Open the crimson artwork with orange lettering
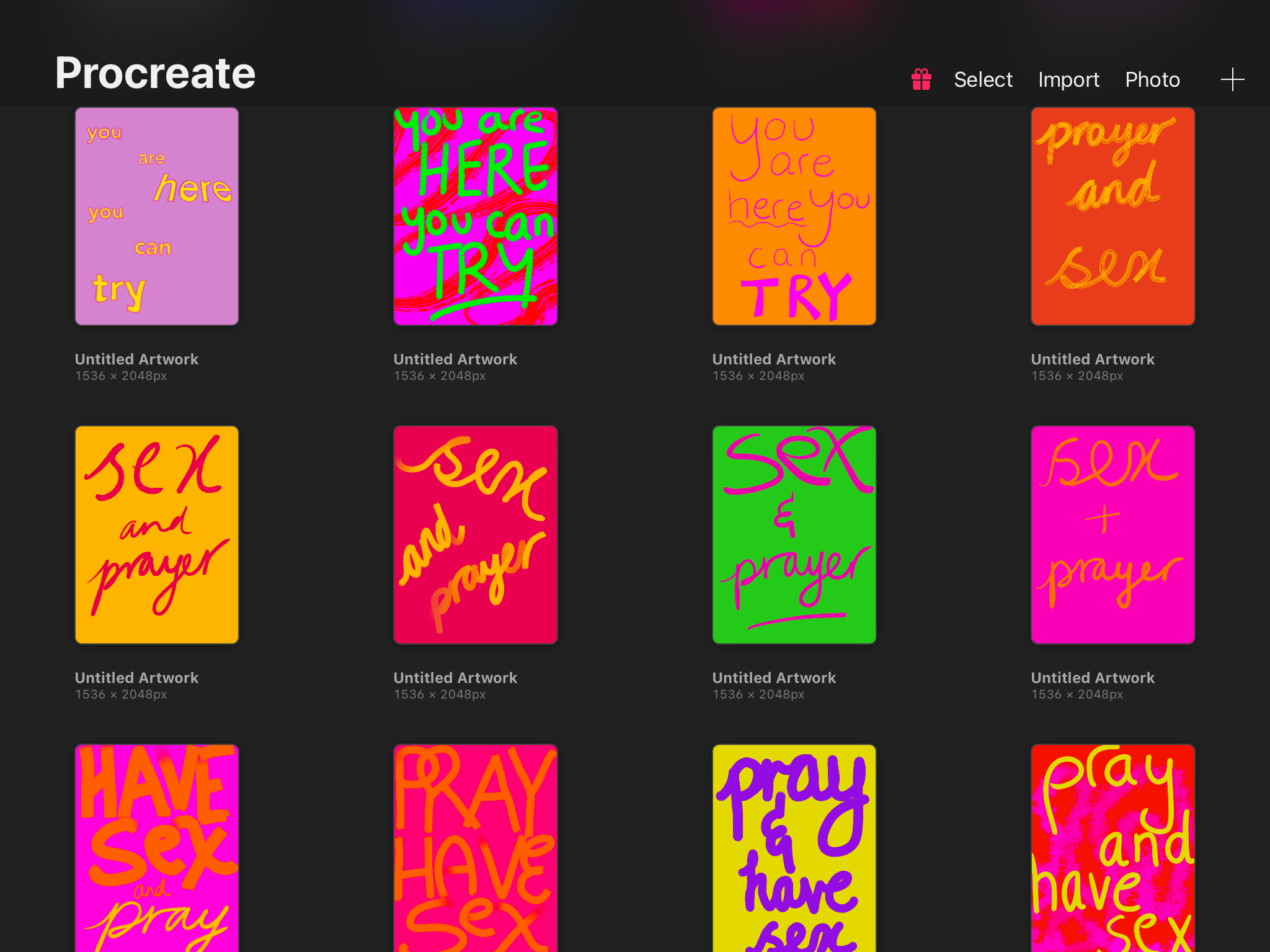 pyautogui.click(x=476, y=534)
